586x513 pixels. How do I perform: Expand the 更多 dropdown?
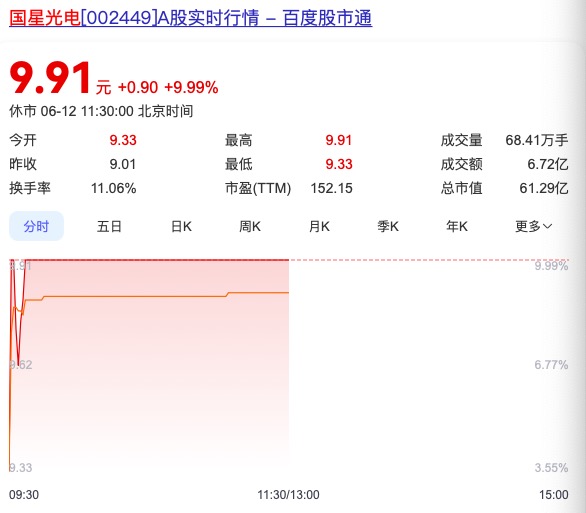pos(533,226)
